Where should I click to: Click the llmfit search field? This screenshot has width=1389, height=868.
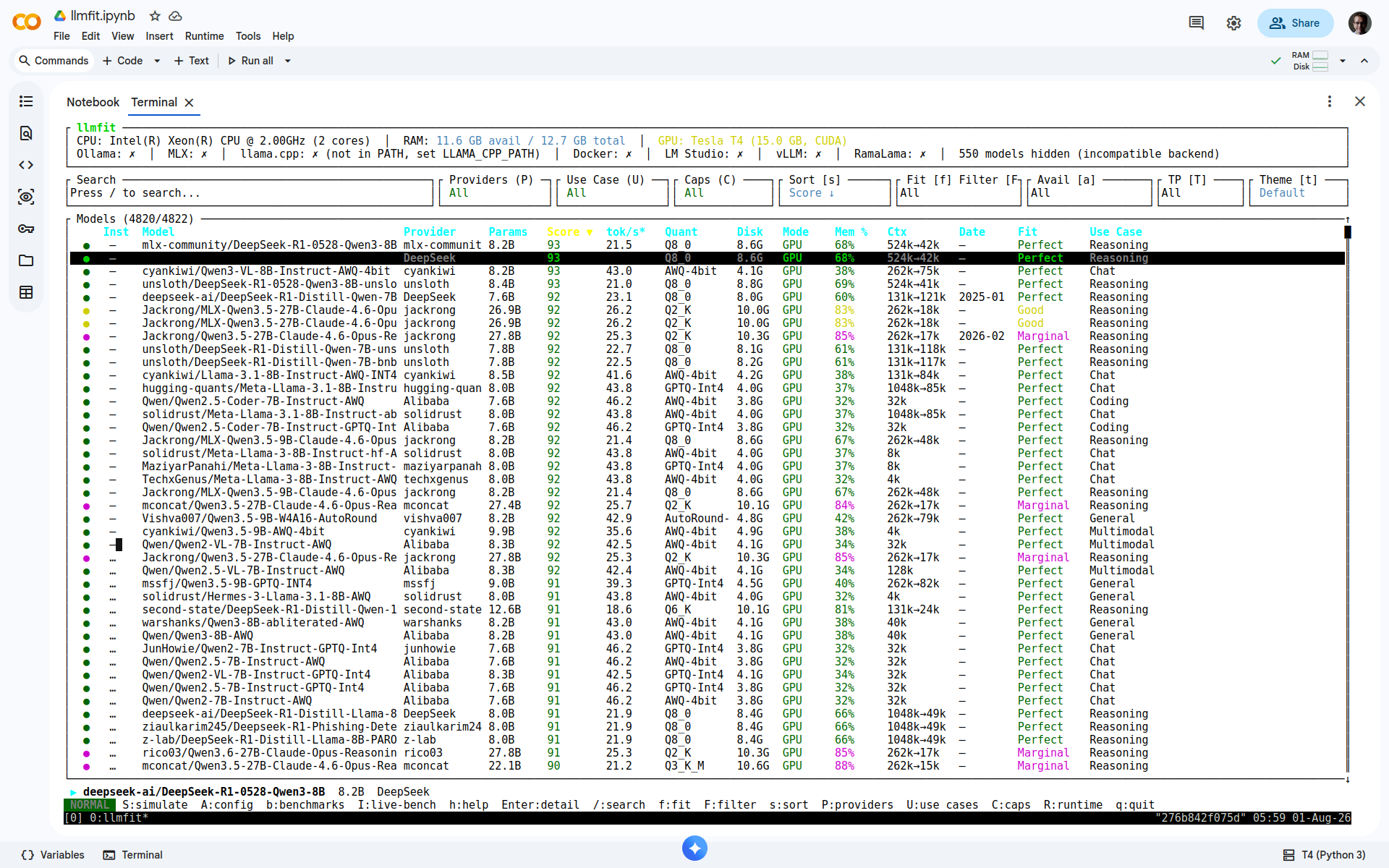pos(250,193)
